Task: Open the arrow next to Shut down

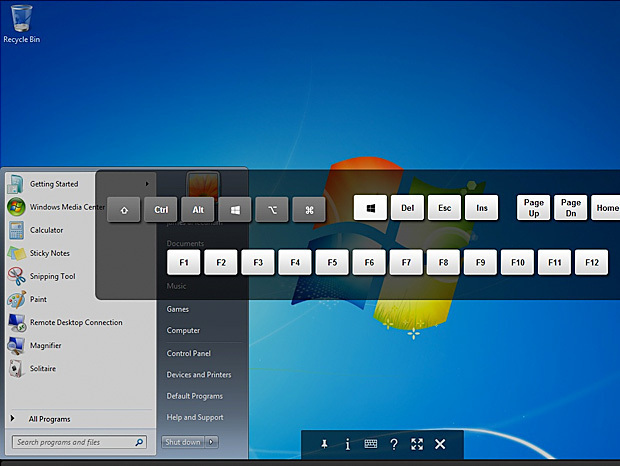Action: click(212, 442)
